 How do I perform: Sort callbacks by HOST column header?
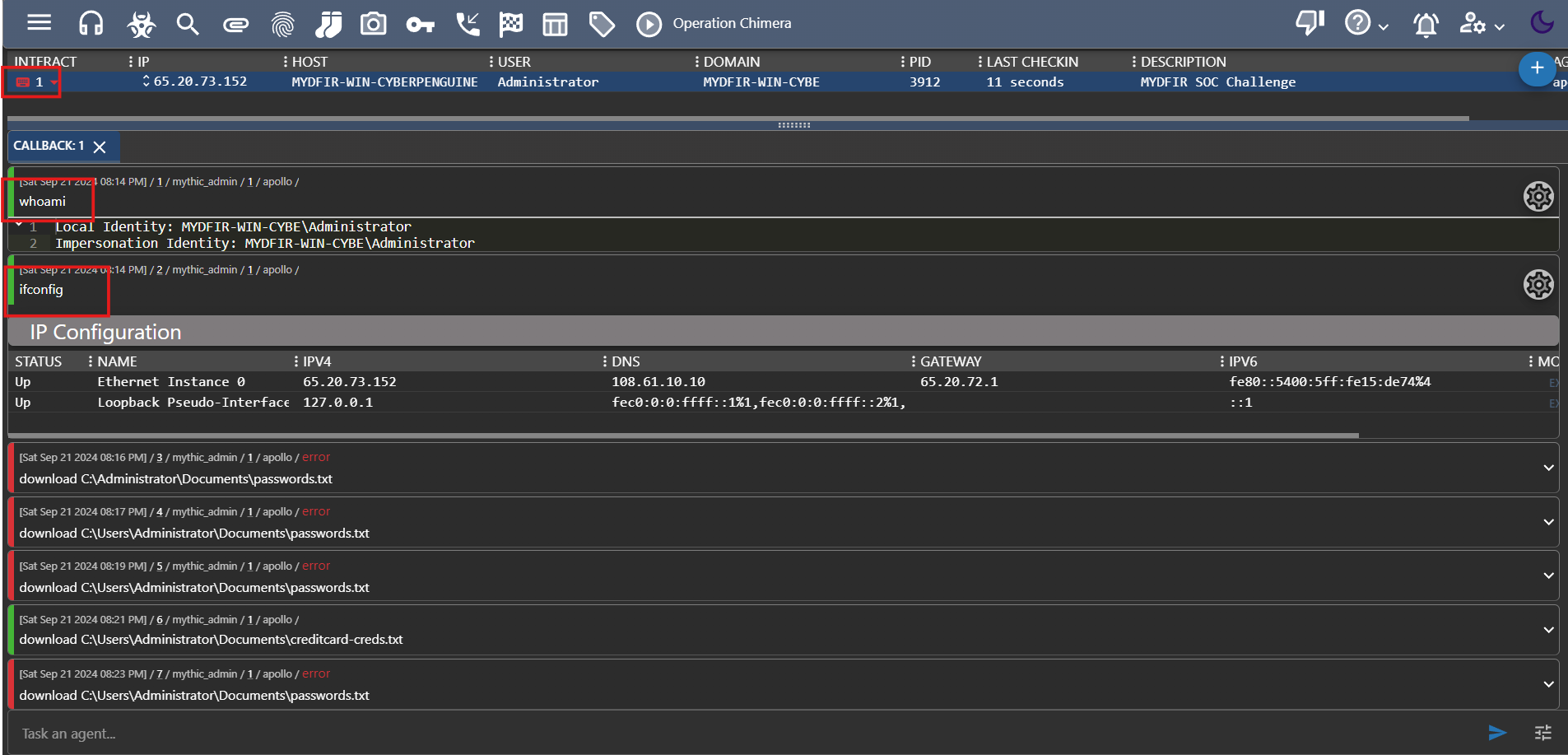pyautogui.click(x=309, y=62)
